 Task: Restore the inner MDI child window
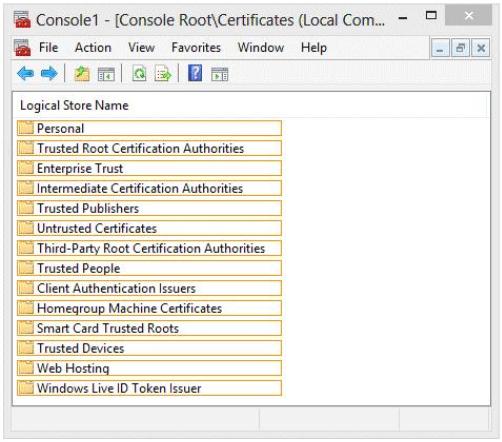click(460, 48)
